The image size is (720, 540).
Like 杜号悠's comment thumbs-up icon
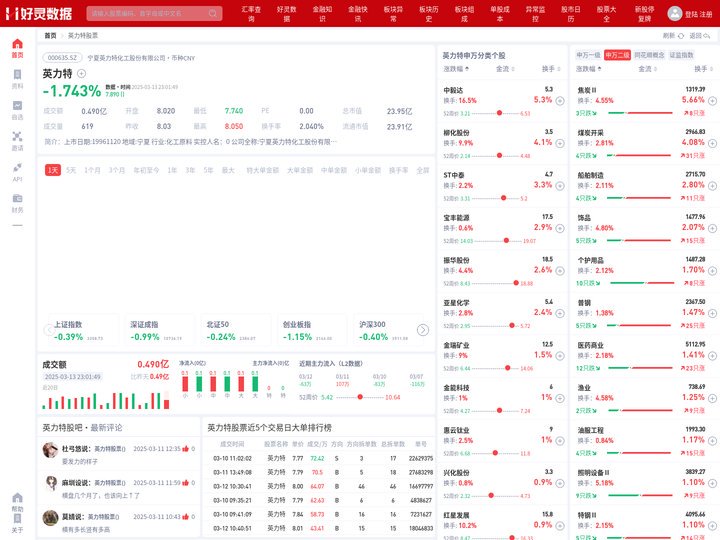point(186,449)
